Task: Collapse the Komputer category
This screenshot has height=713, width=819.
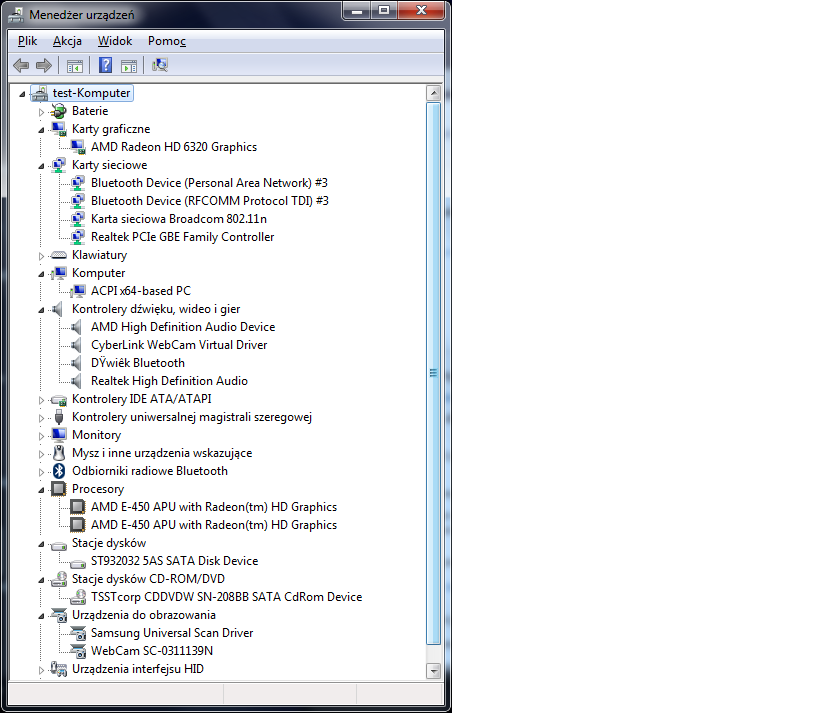Action: point(41,274)
